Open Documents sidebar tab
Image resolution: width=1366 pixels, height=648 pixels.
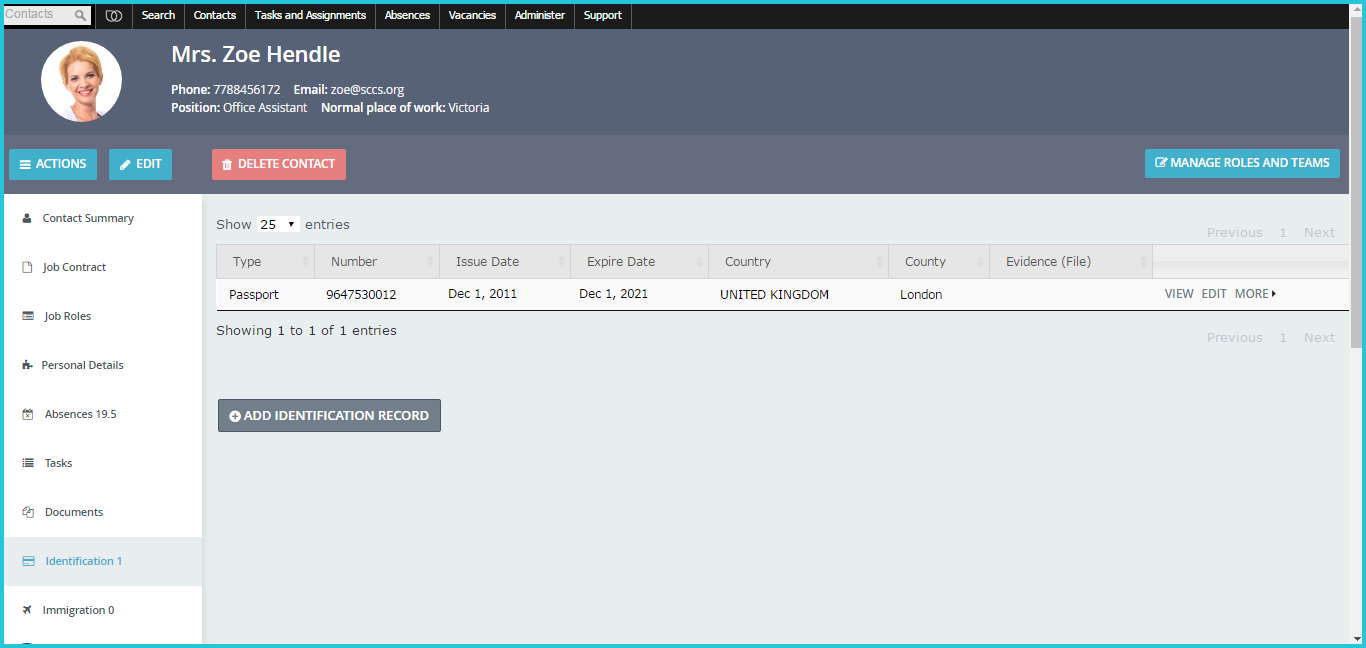[x=103, y=512]
